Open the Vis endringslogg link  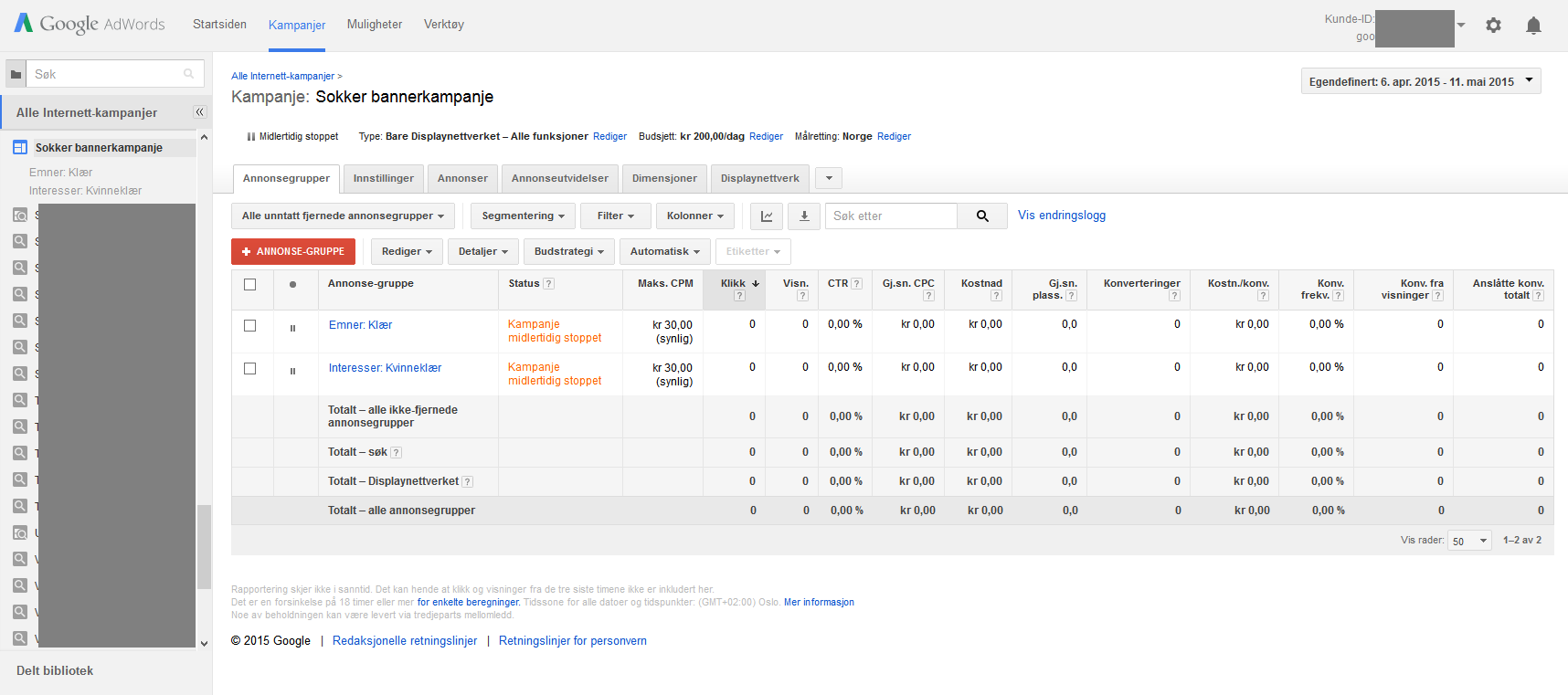tap(1062, 216)
